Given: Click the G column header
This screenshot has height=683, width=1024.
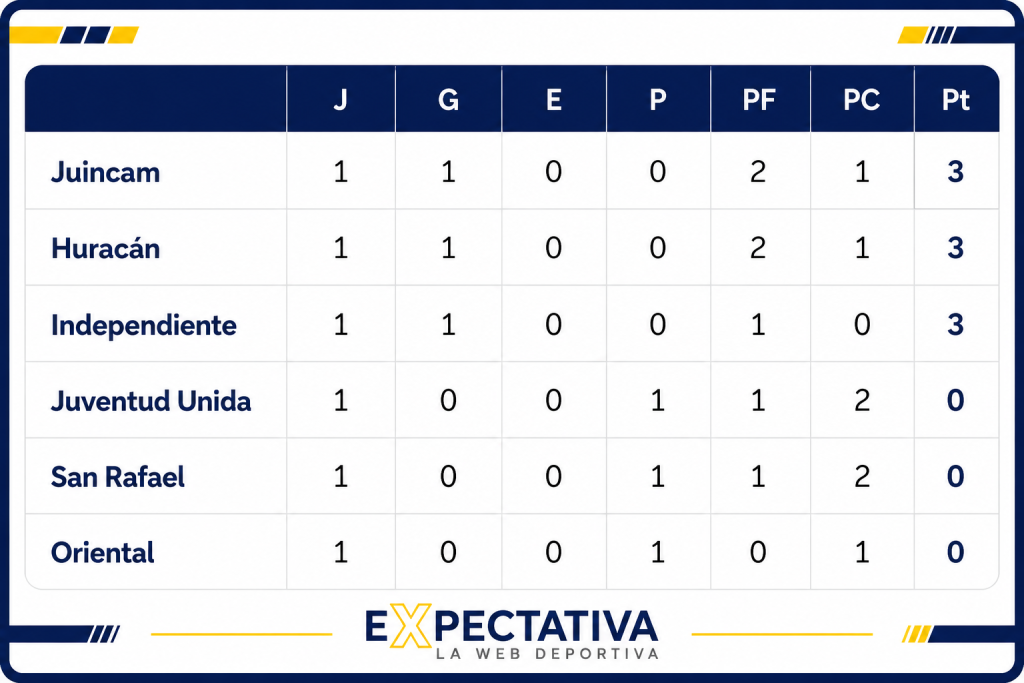Looking at the screenshot, I should [448, 100].
